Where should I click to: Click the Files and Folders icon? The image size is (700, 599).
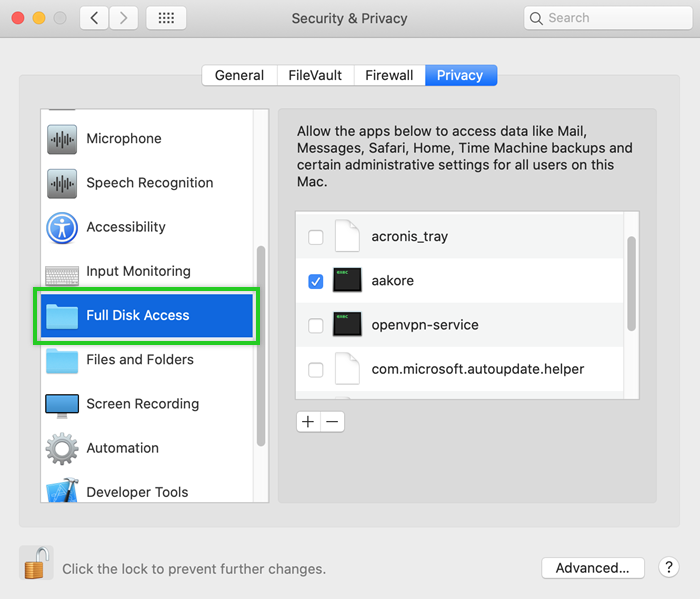click(x=62, y=360)
